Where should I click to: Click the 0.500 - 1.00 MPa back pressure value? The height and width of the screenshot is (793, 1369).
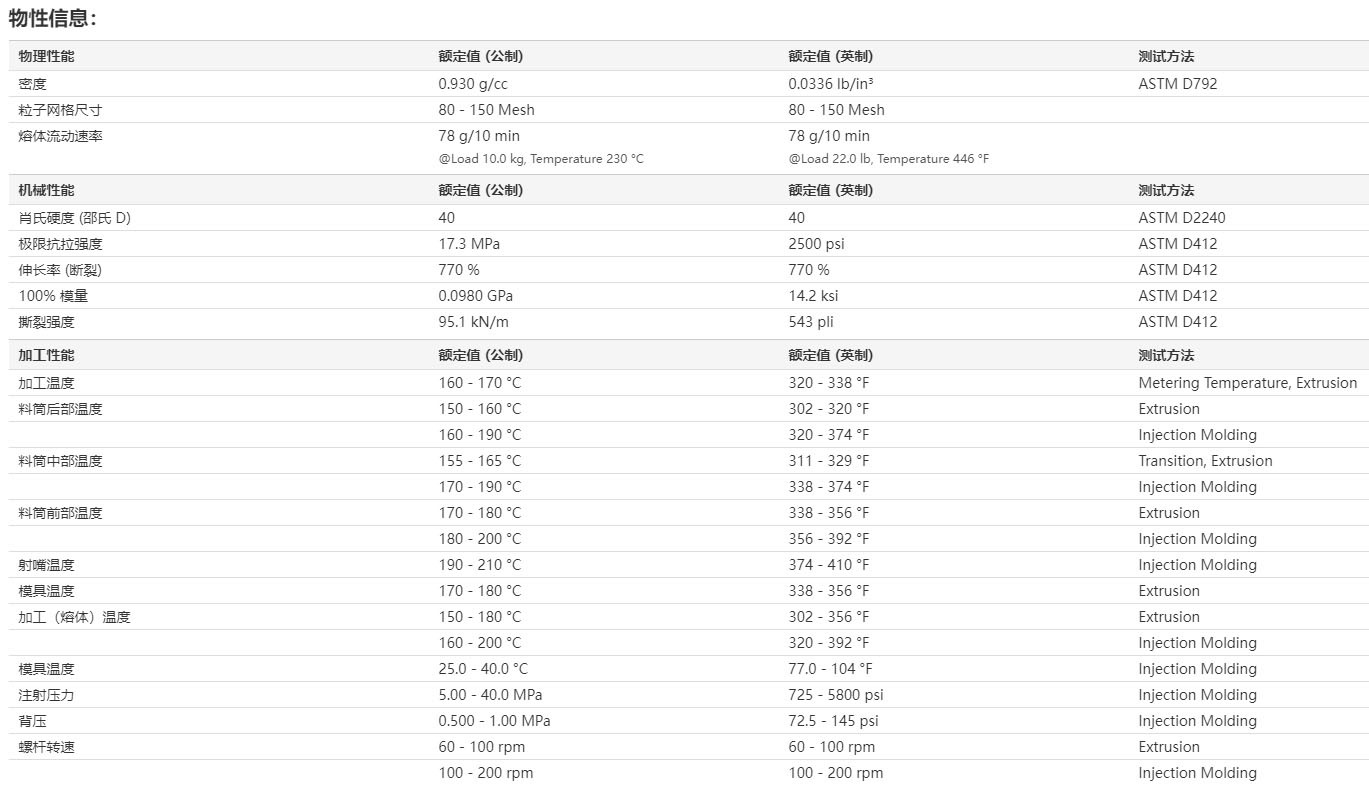tap(494, 721)
